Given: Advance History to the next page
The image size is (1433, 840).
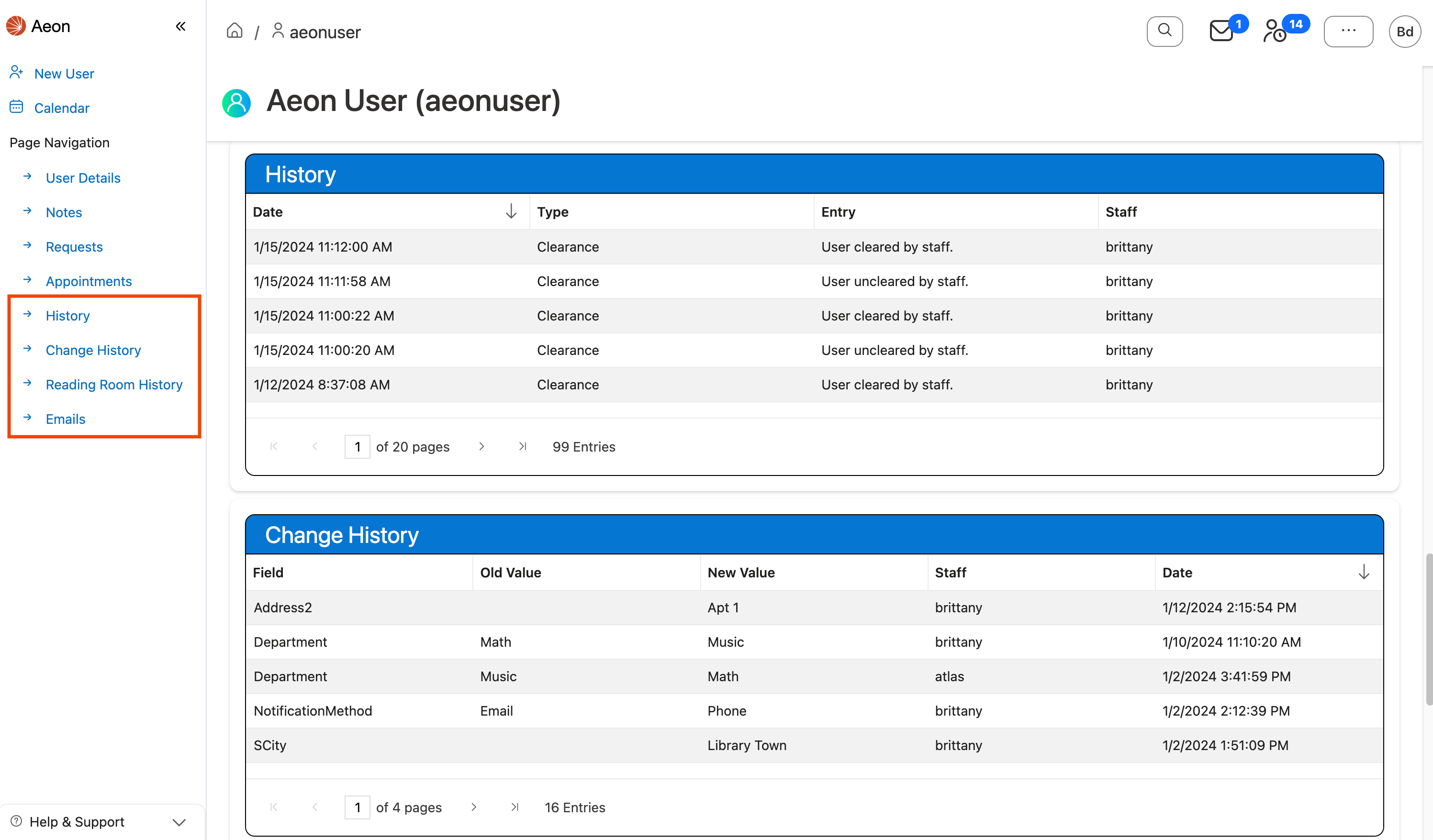Looking at the screenshot, I should click(481, 447).
